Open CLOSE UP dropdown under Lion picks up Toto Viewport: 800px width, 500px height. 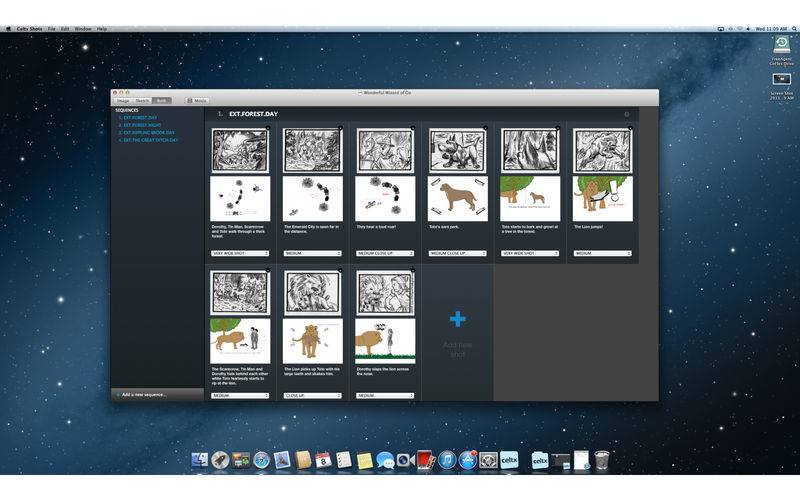click(x=312, y=396)
